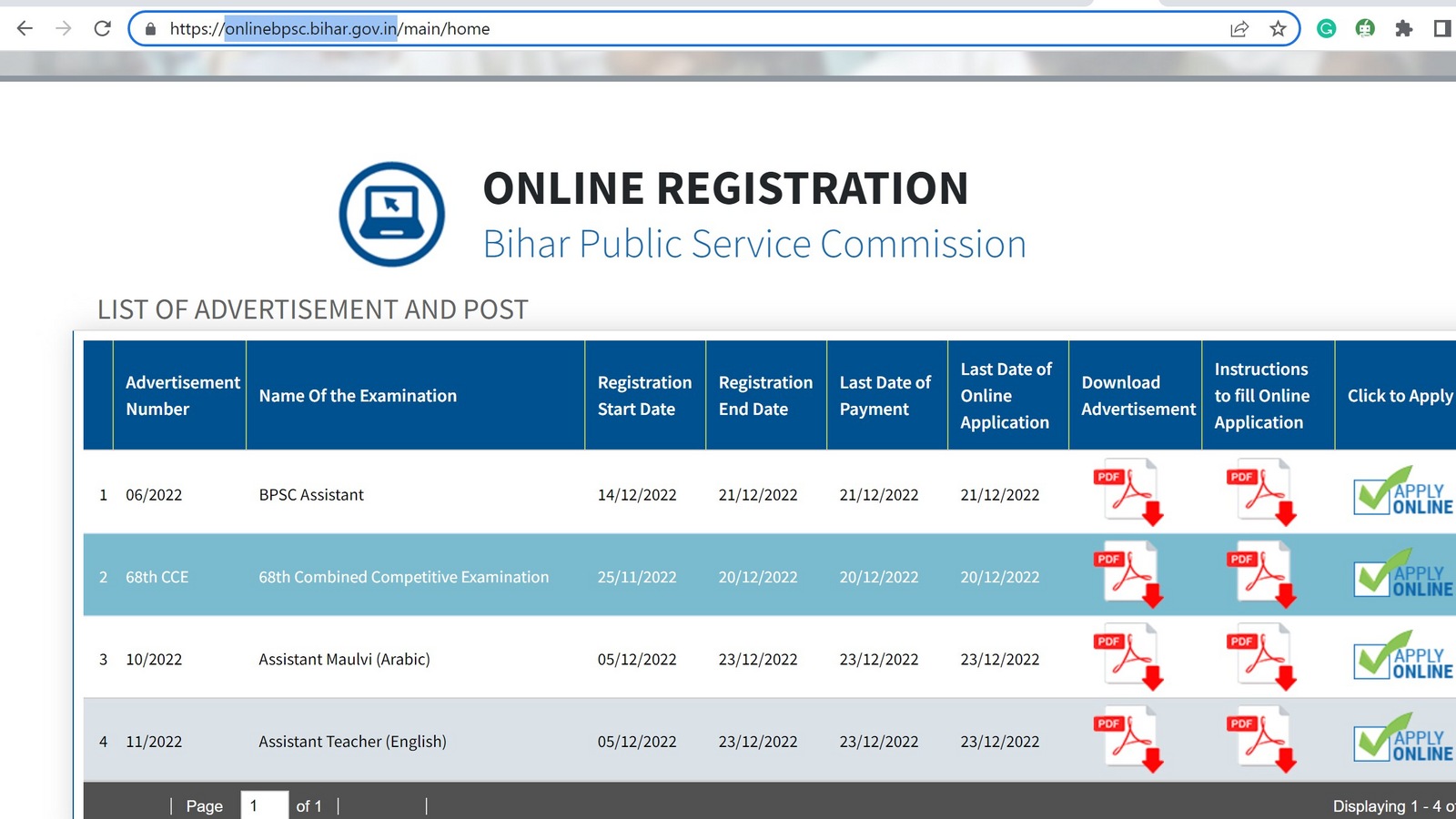Sort by Registration End Date header
Screen dimensions: 1456x819
tap(766, 396)
